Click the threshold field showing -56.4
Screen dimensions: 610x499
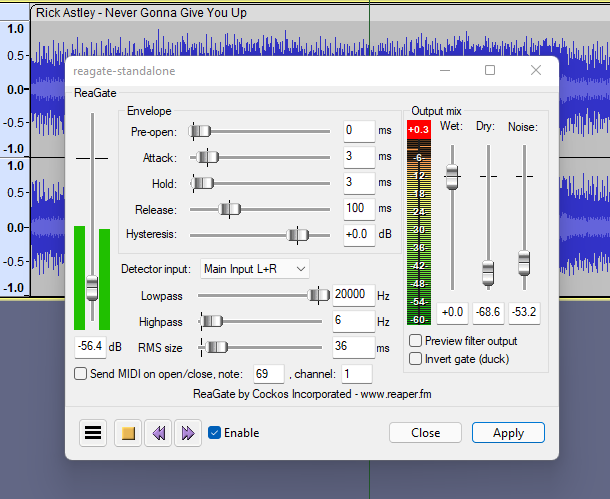pyautogui.click(x=90, y=347)
